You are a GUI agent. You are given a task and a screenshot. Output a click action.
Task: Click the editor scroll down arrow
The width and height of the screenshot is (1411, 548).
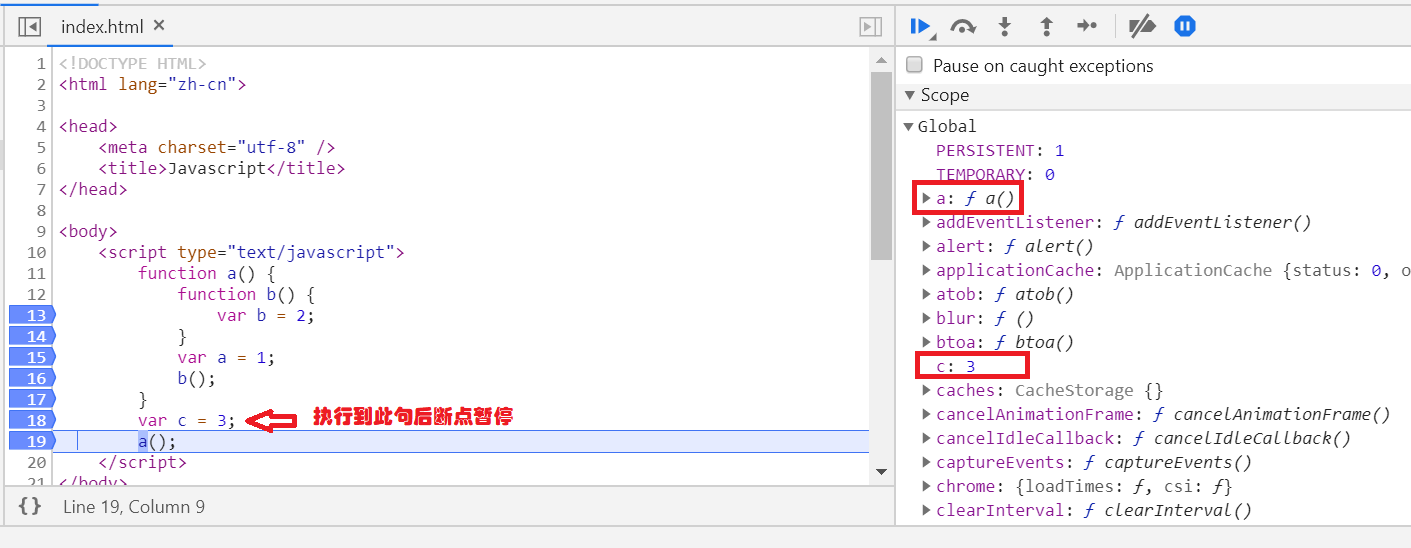(881, 472)
